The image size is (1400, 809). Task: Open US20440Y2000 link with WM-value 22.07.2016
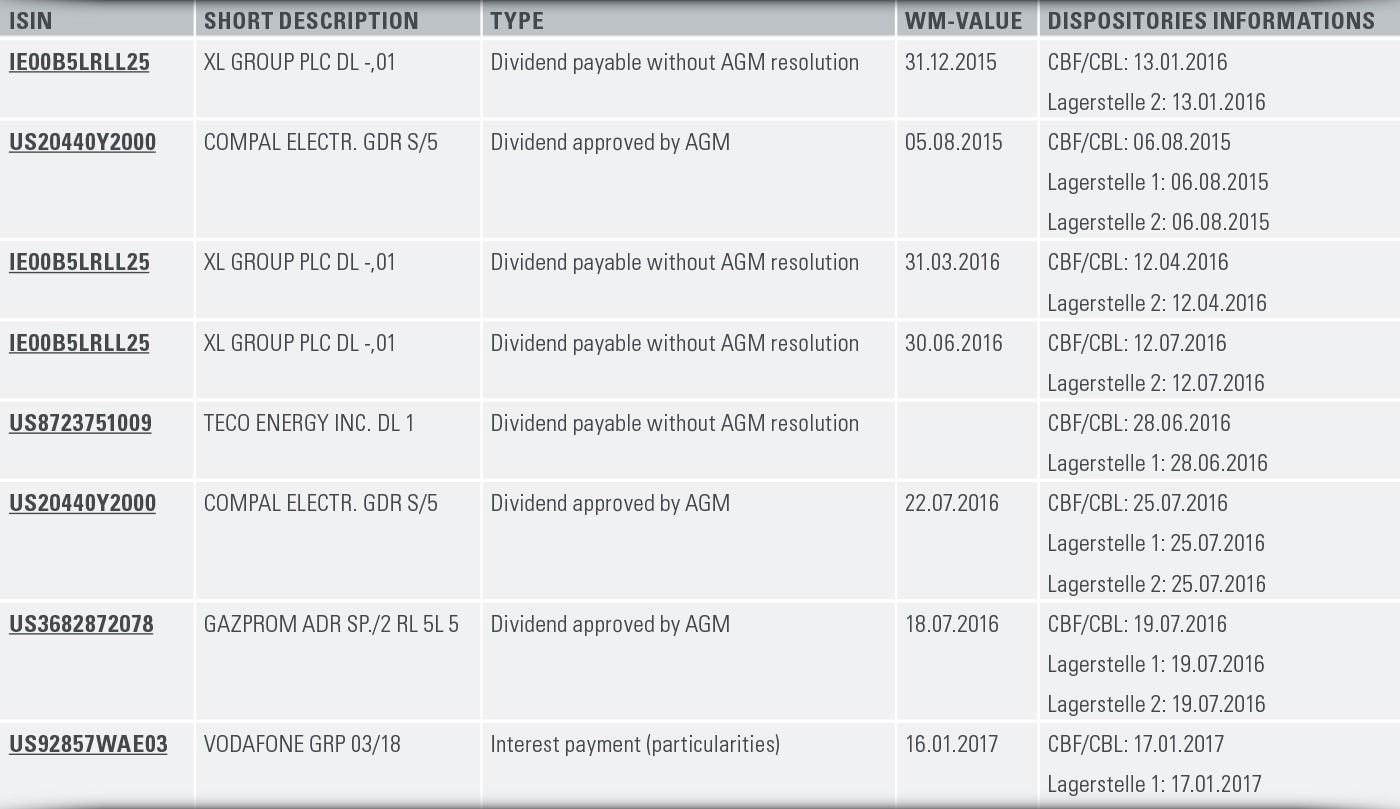pos(82,503)
